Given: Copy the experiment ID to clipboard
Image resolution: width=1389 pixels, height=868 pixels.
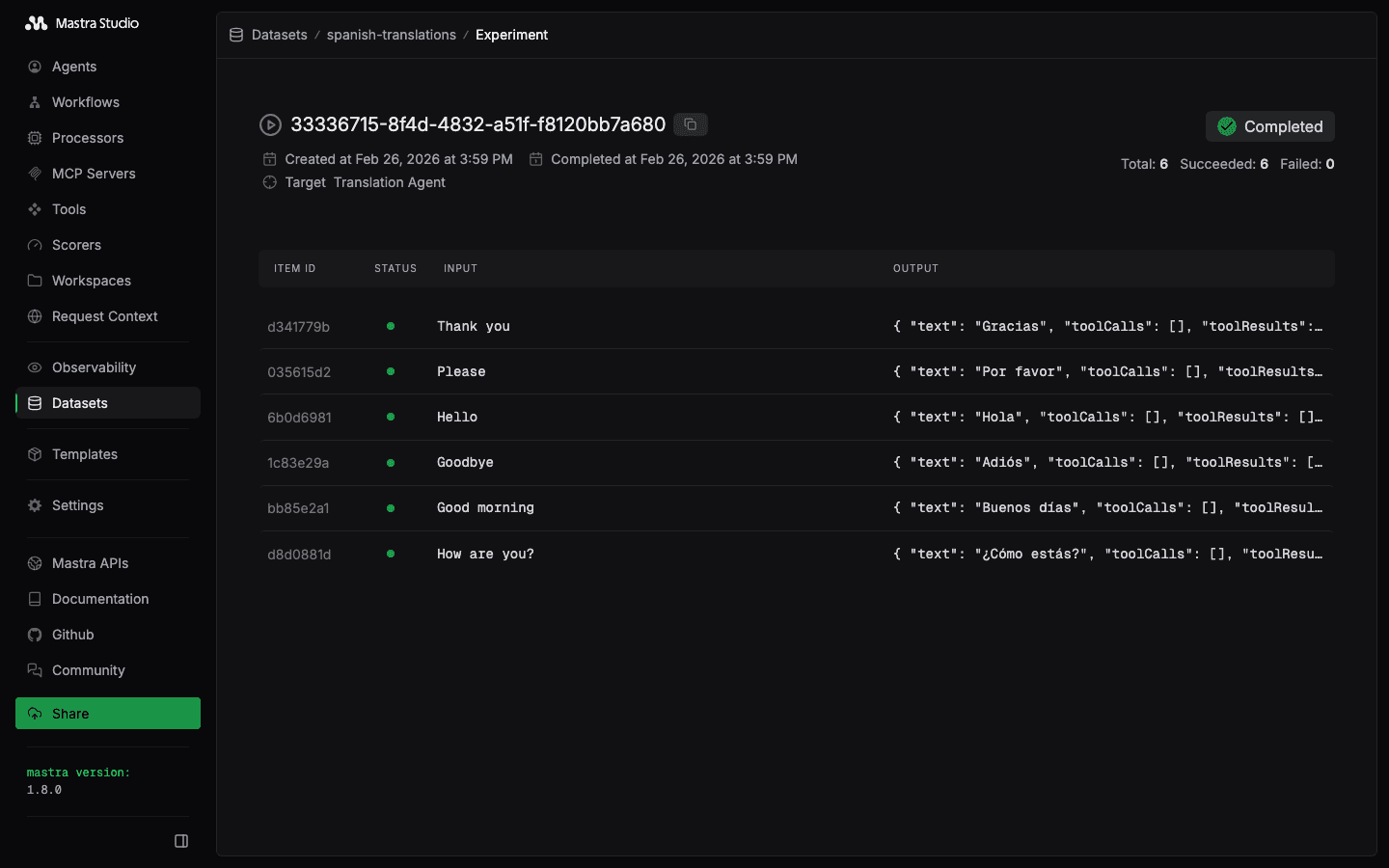Looking at the screenshot, I should tap(690, 124).
